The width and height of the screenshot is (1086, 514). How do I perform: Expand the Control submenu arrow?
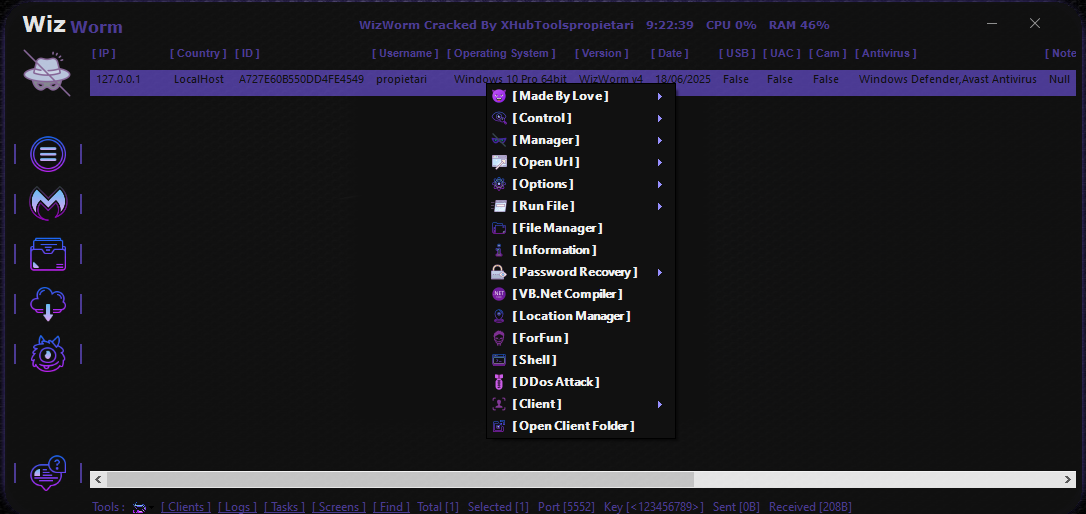tap(660, 118)
